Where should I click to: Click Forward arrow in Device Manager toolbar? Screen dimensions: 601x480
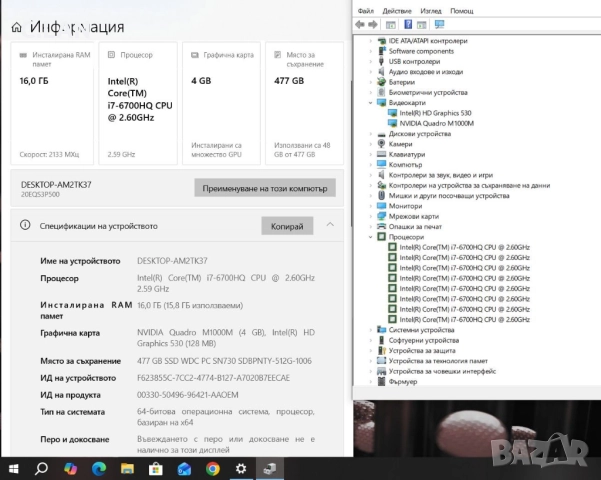click(x=373, y=25)
